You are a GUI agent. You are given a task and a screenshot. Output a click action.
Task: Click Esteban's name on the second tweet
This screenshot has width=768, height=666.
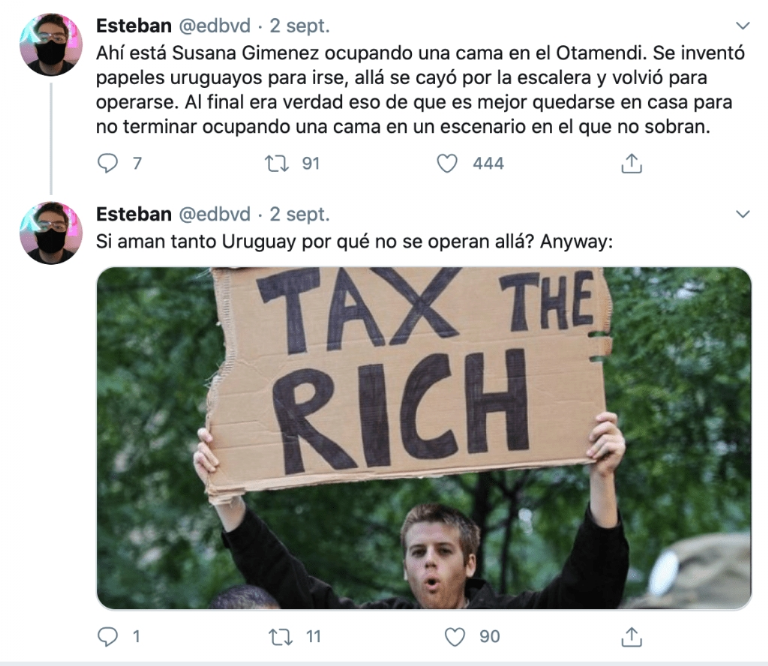[134, 214]
